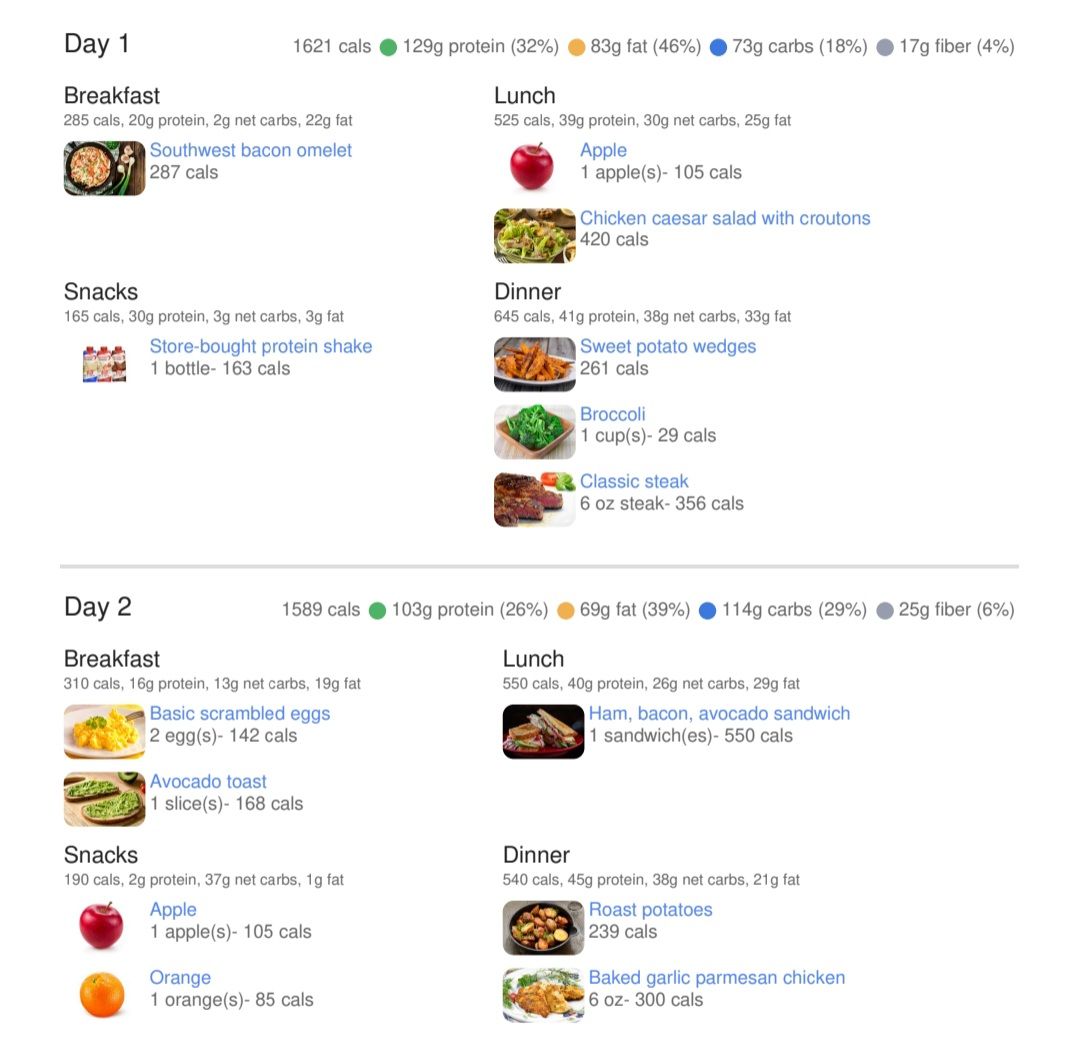Click the red apple image under Day 1 Lunch

(x=532, y=166)
